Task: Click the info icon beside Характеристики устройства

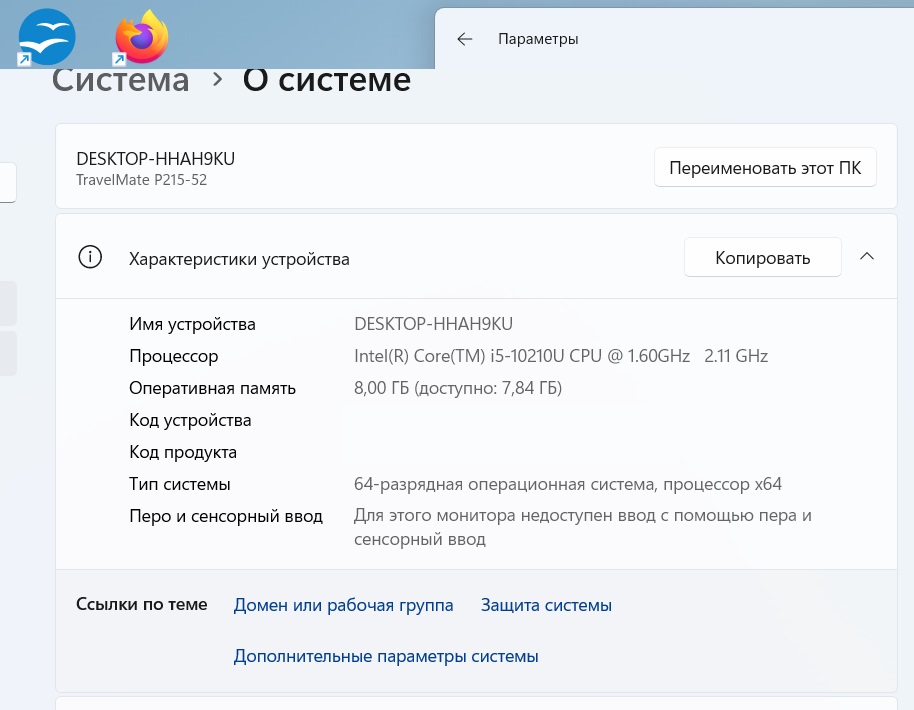Action: (x=90, y=257)
